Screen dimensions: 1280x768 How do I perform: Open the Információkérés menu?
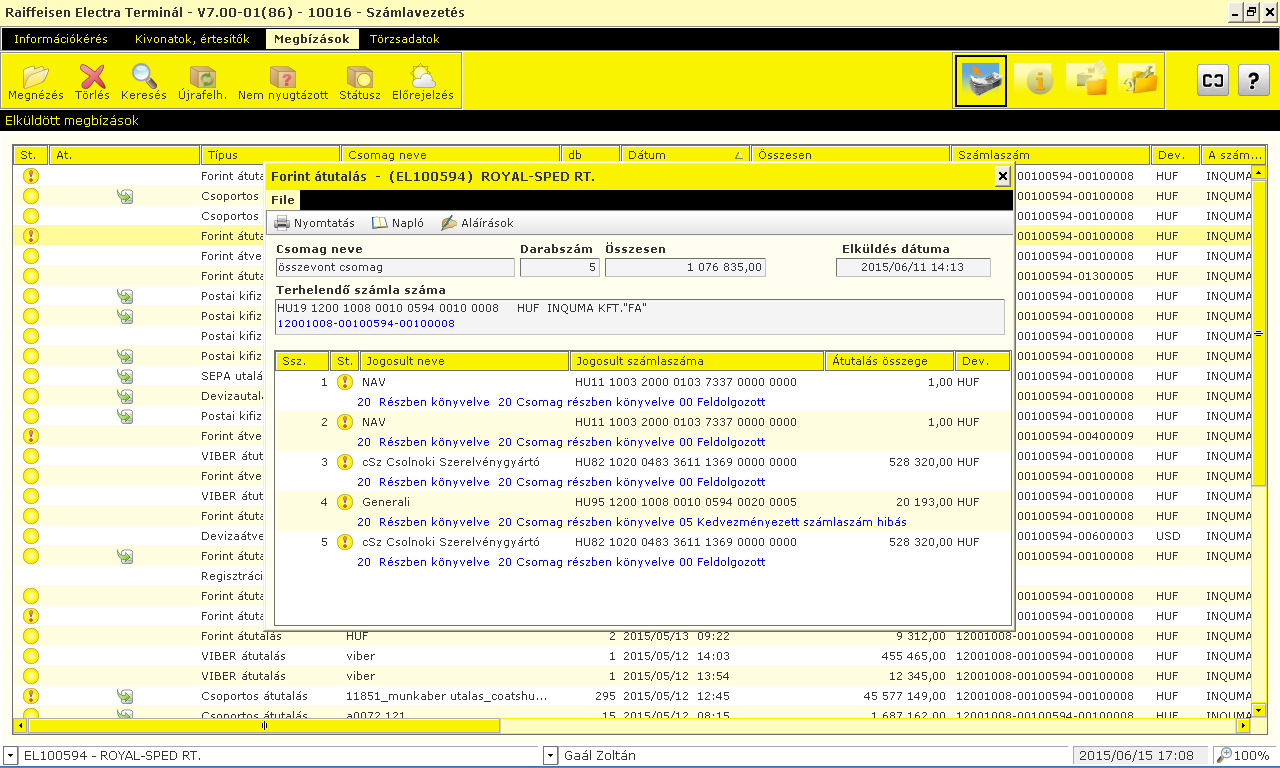[61, 39]
